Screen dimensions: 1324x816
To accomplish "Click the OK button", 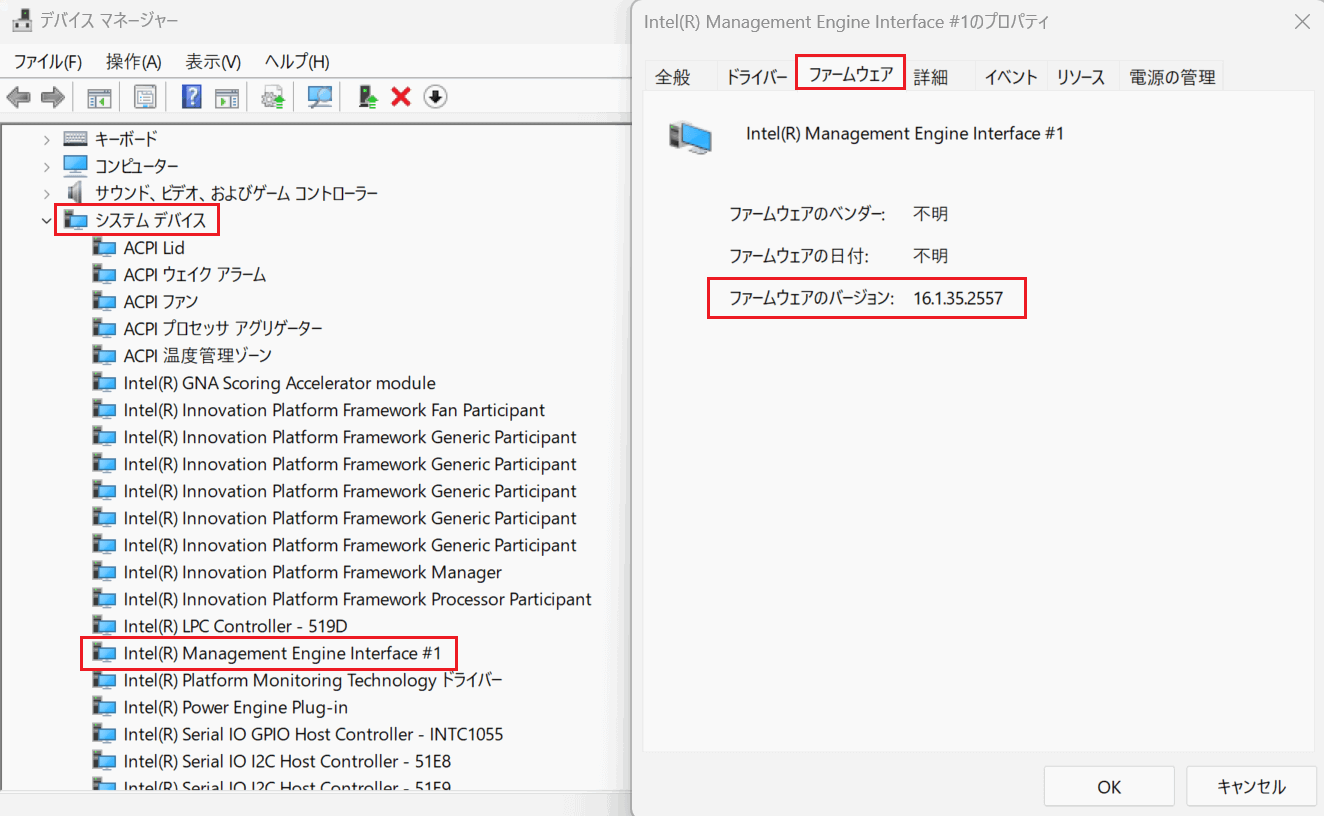I will (x=1109, y=787).
